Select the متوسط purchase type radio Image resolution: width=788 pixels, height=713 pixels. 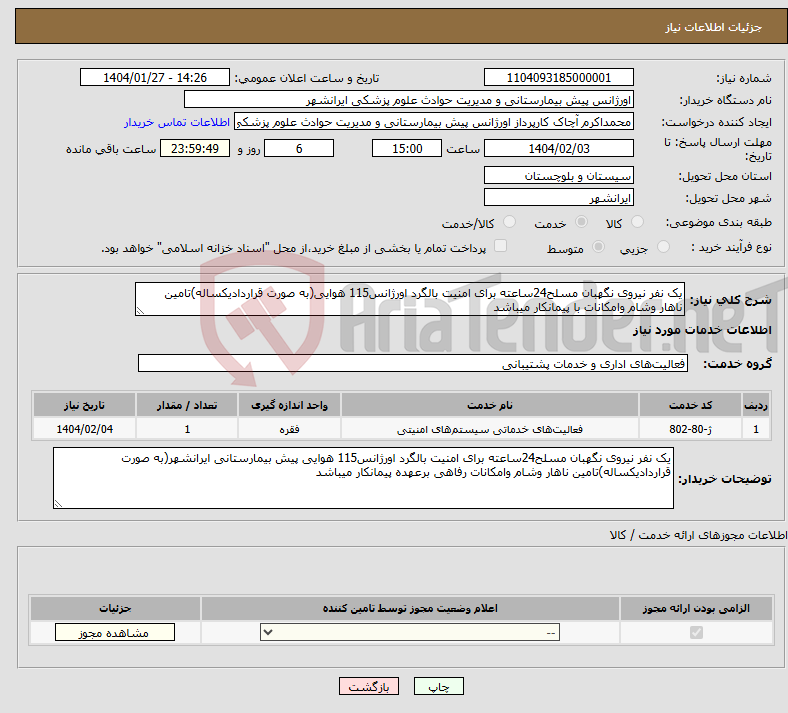click(598, 246)
